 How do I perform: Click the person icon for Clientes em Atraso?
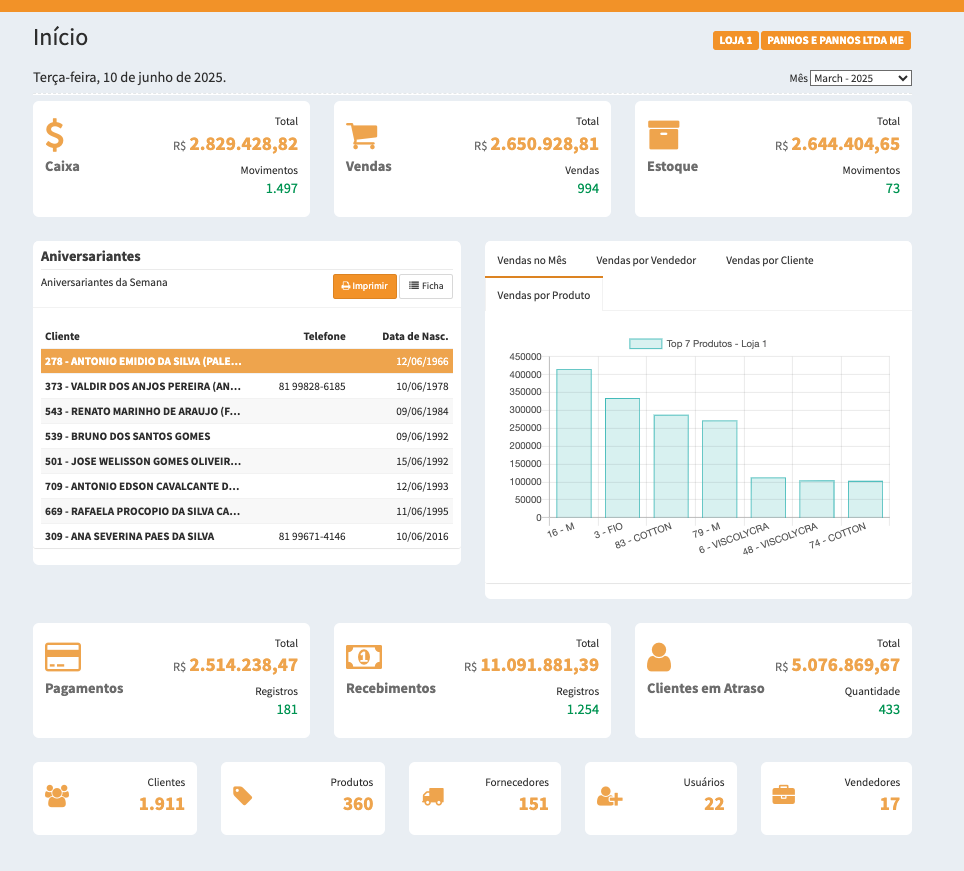[x=659, y=657]
